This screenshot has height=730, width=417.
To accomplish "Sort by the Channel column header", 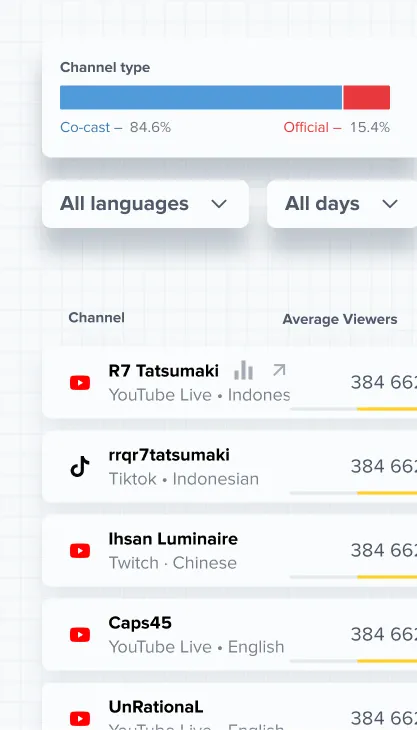I will tap(96, 318).
